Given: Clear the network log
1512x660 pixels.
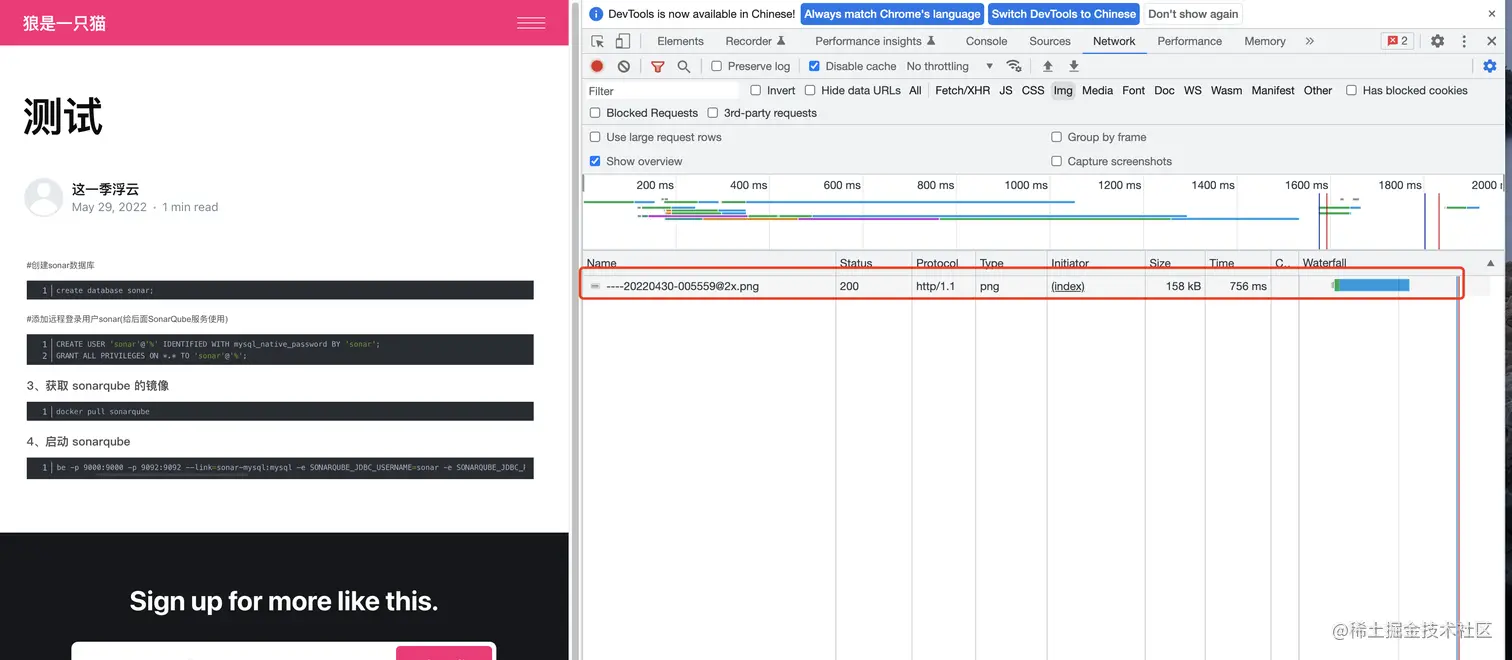Looking at the screenshot, I should coord(624,66).
